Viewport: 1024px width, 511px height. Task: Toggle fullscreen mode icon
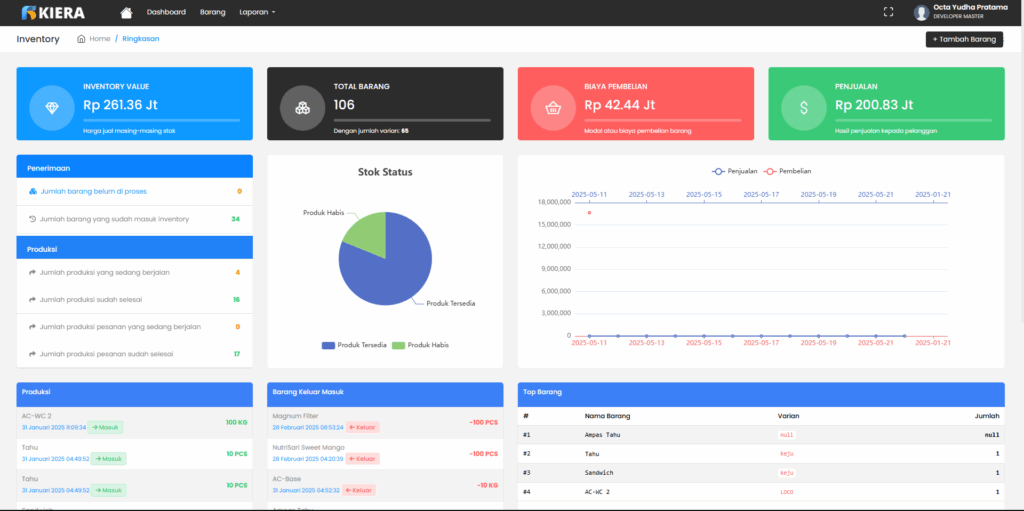[888, 12]
